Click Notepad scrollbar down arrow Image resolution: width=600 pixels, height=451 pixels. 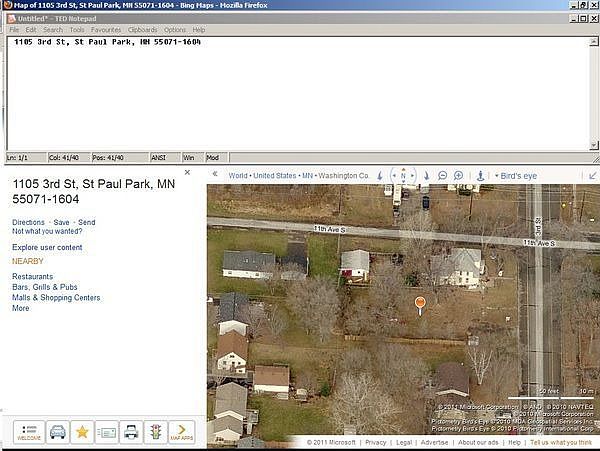tap(593, 145)
